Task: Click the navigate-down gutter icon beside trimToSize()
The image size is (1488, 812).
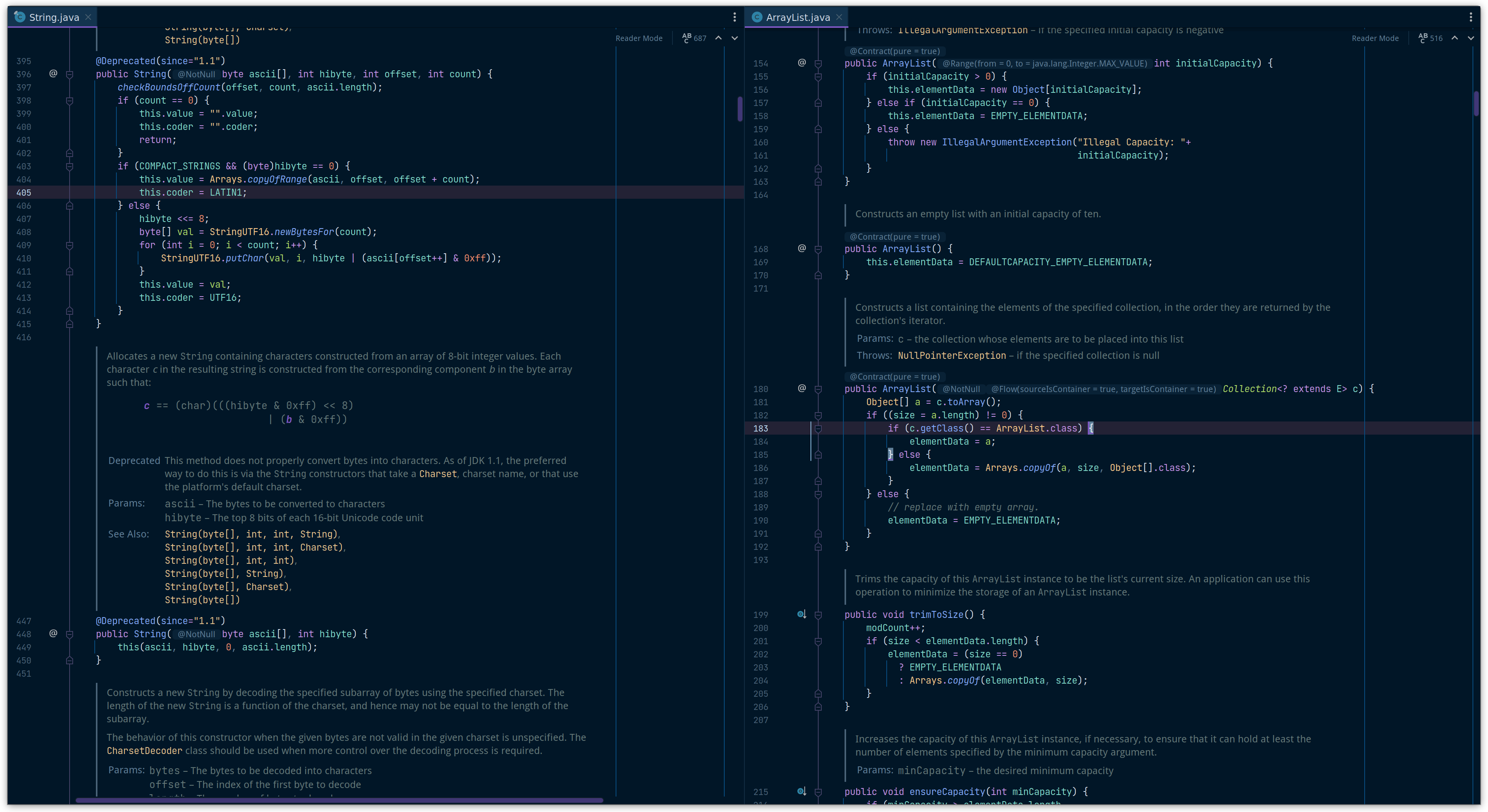Action: 801,614
